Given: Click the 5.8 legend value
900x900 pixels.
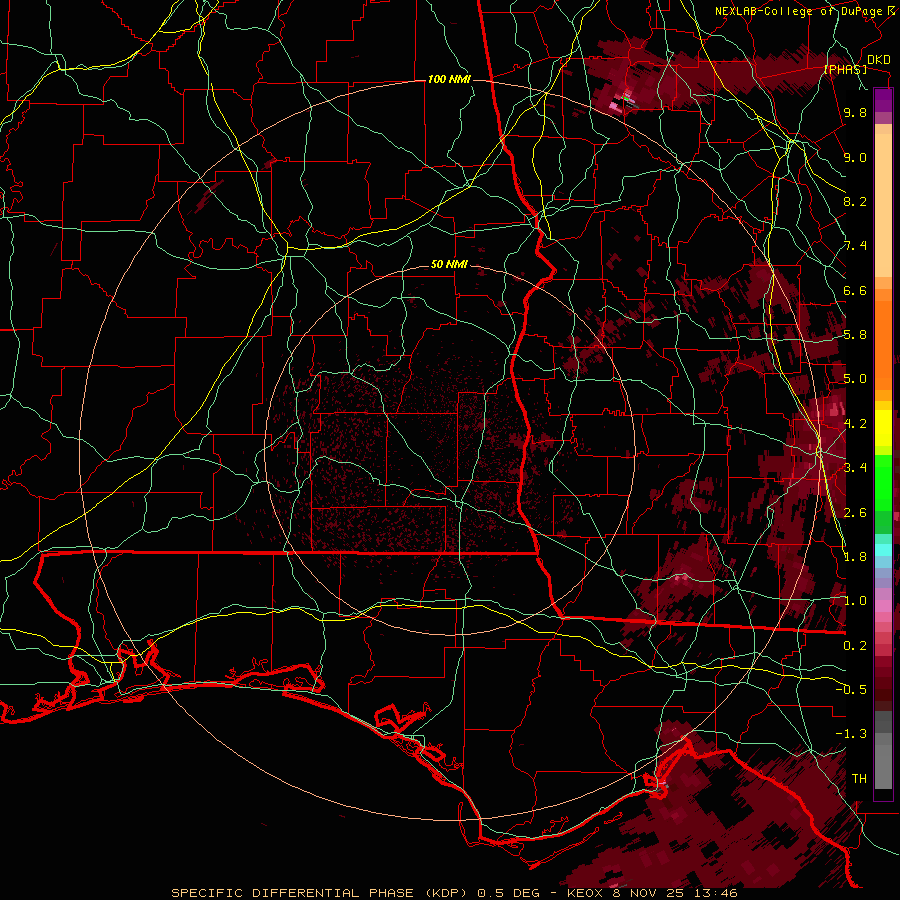Looking at the screenshot, I should click(x=855, y=335).
